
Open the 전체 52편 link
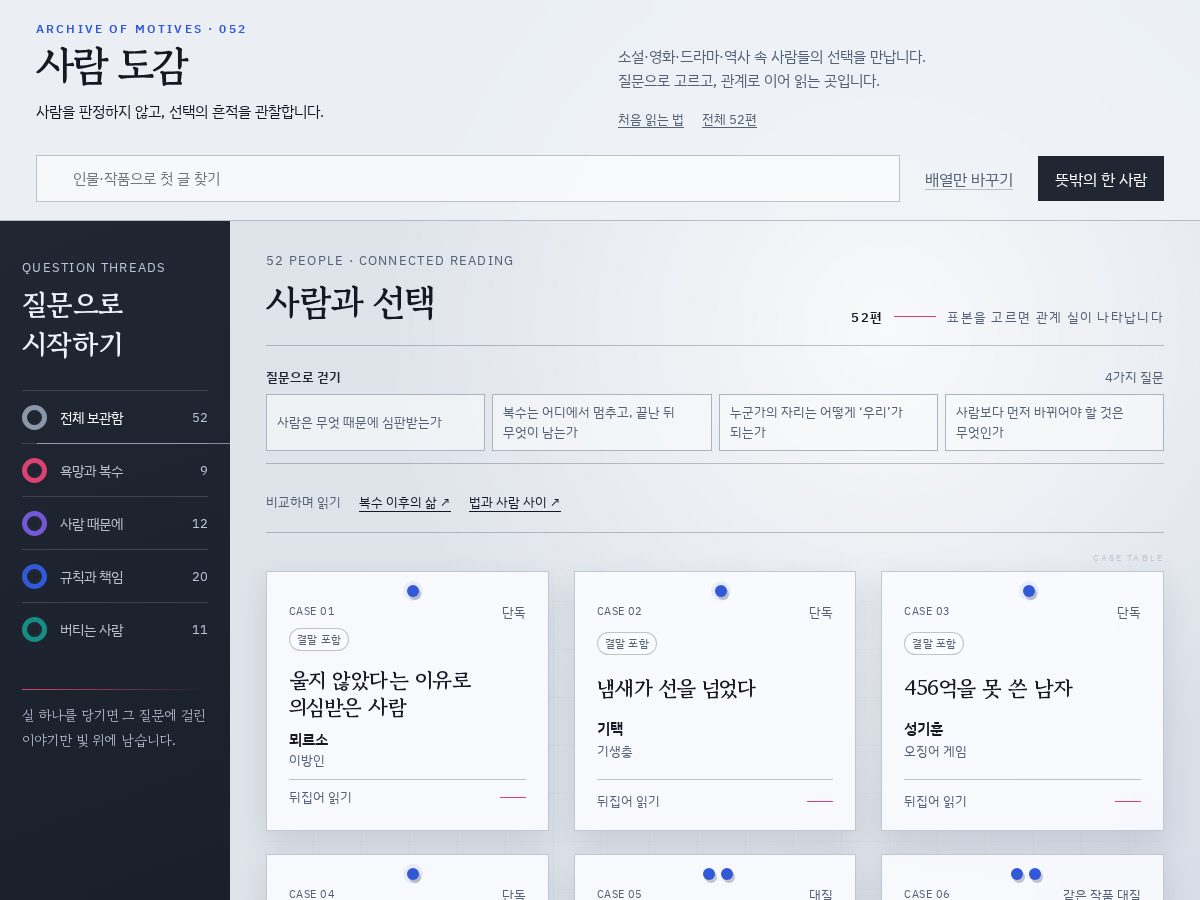coord(729,120)
